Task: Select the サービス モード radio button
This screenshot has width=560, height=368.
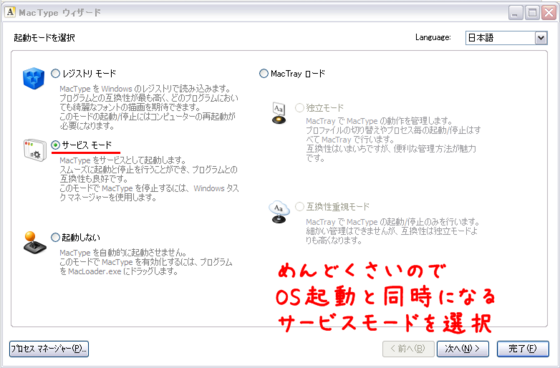Action: (x=55, y=145)
